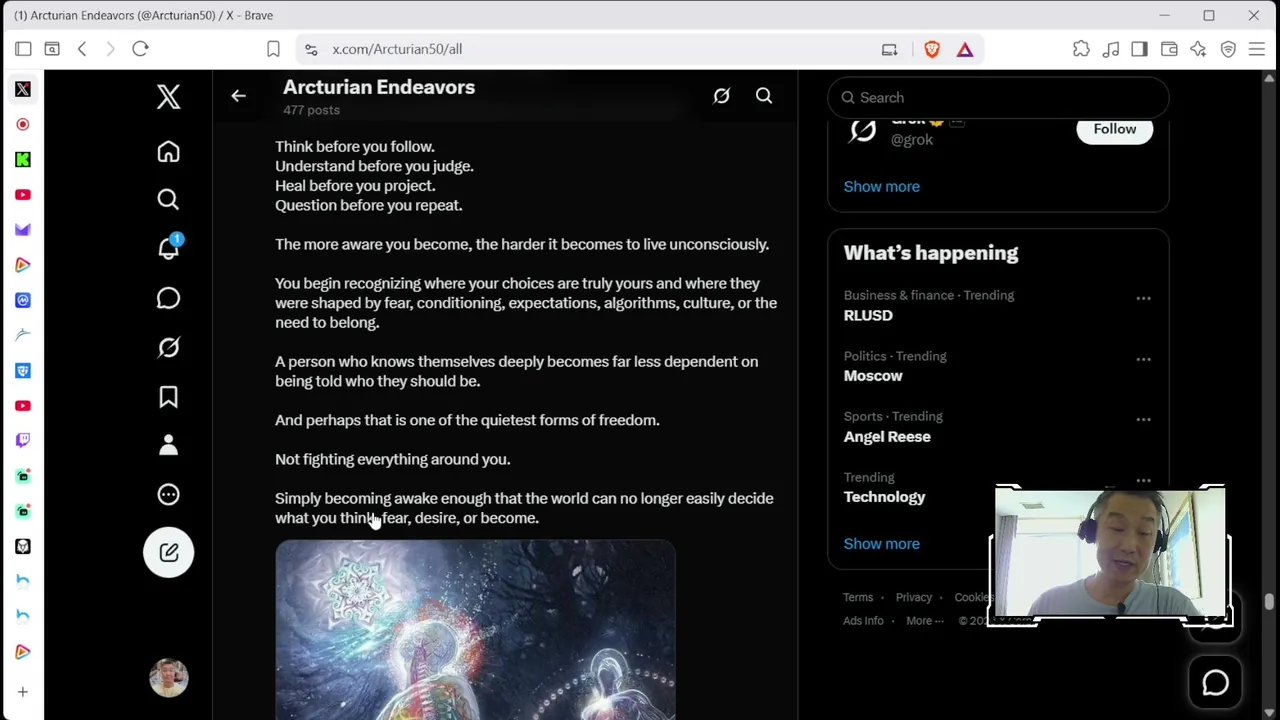Open the Brave Wallet
Image resolution: width=1280 pixels, height=720 pixels.
1169,49
